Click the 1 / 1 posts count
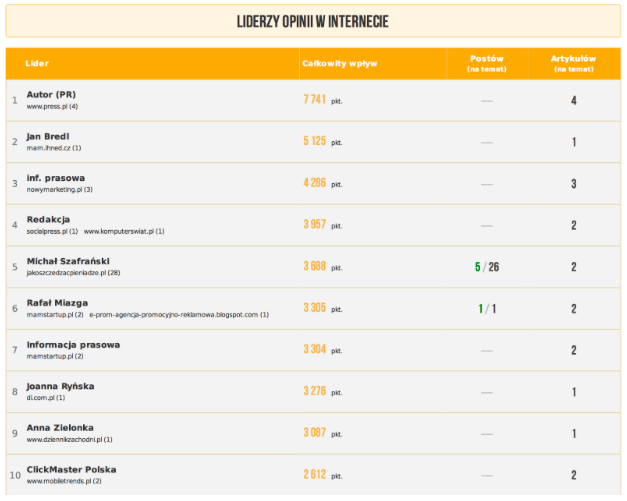Screen dimensions: 627x501 coord(487,309)
